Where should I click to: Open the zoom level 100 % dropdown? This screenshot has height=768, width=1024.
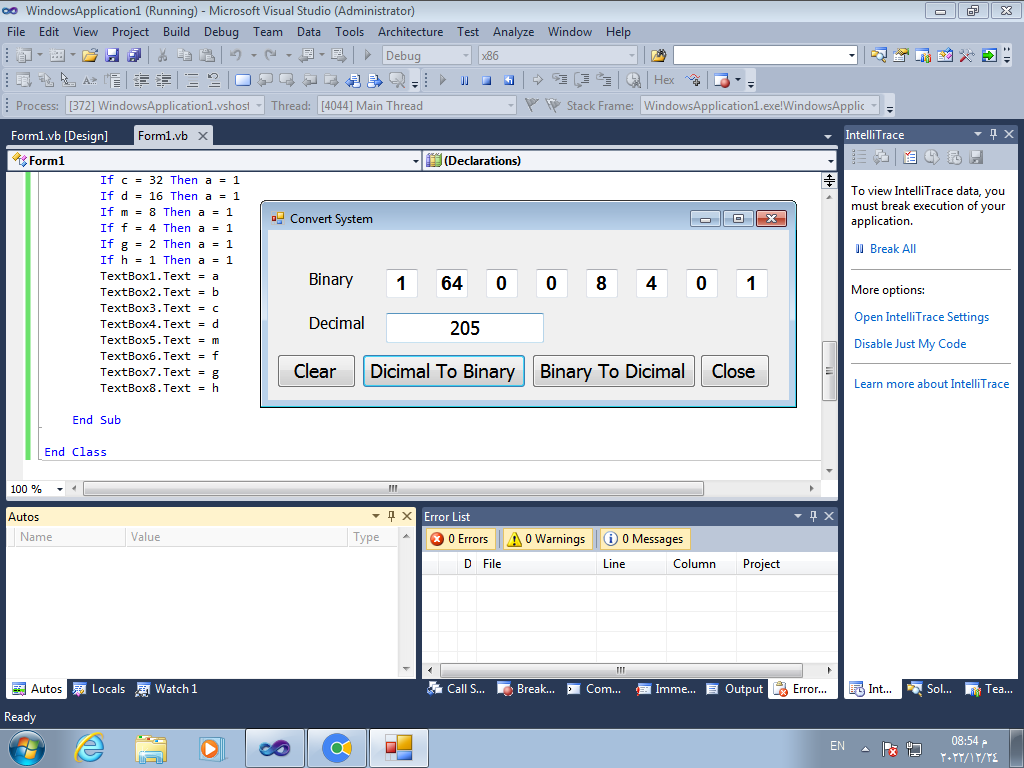(x=59, y=489)
